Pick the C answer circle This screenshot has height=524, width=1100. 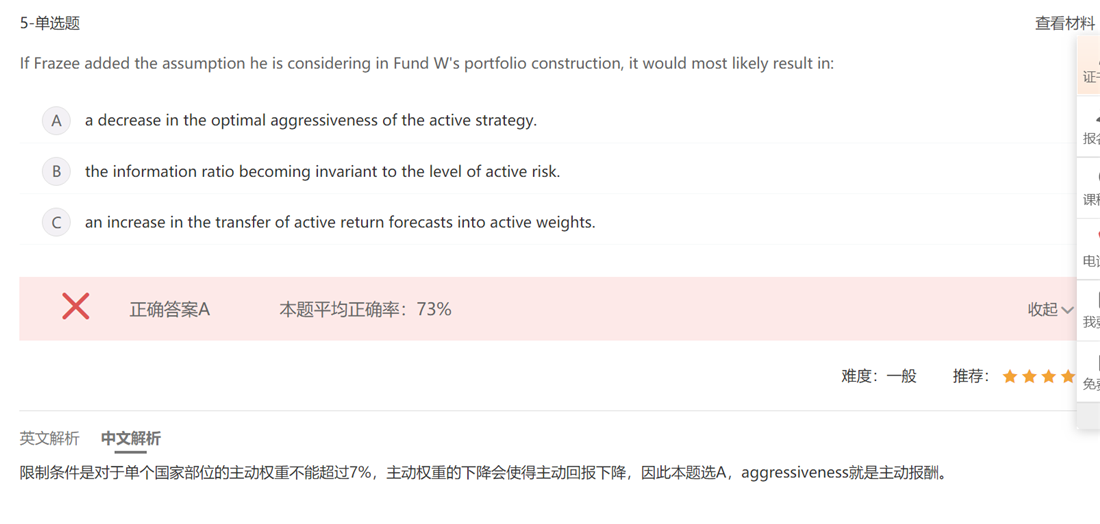click(56, 223)
